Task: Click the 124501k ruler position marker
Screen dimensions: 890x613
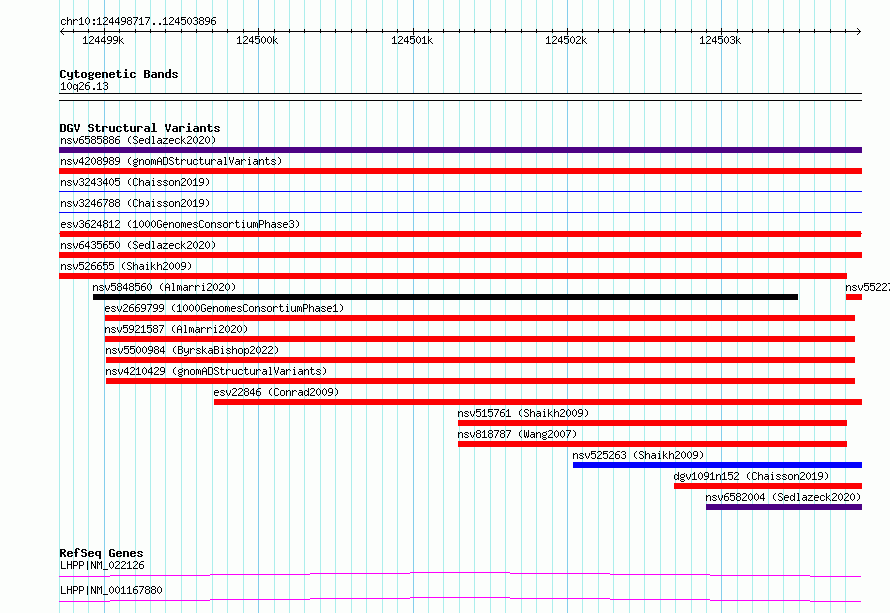Action: coord(412,40)
